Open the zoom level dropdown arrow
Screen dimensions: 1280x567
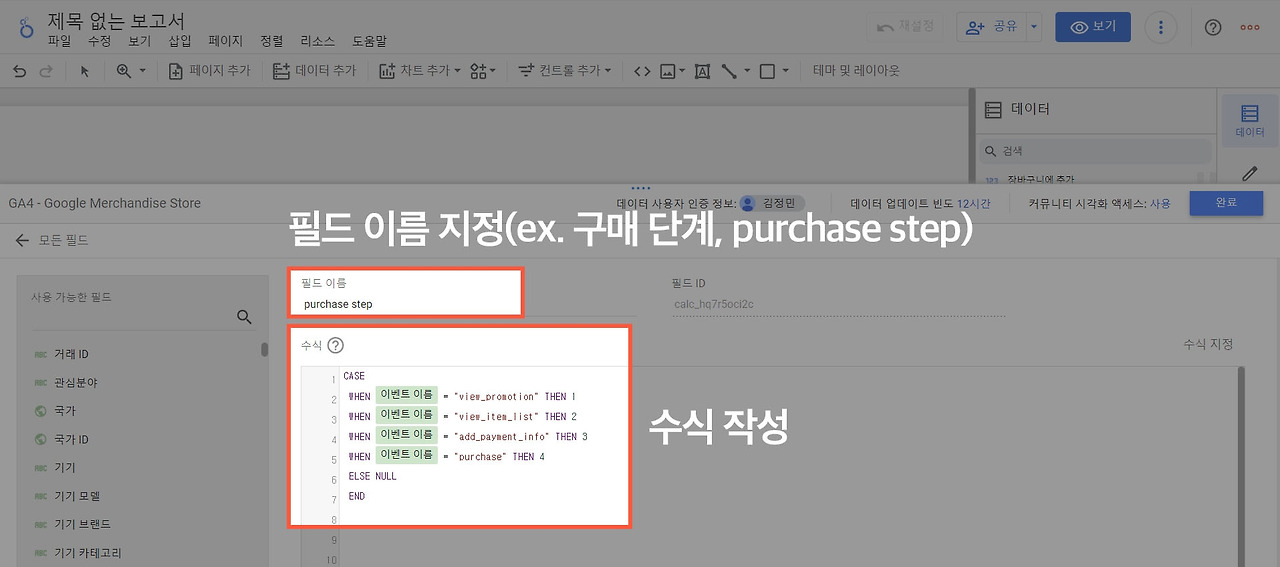click(142, 71)
